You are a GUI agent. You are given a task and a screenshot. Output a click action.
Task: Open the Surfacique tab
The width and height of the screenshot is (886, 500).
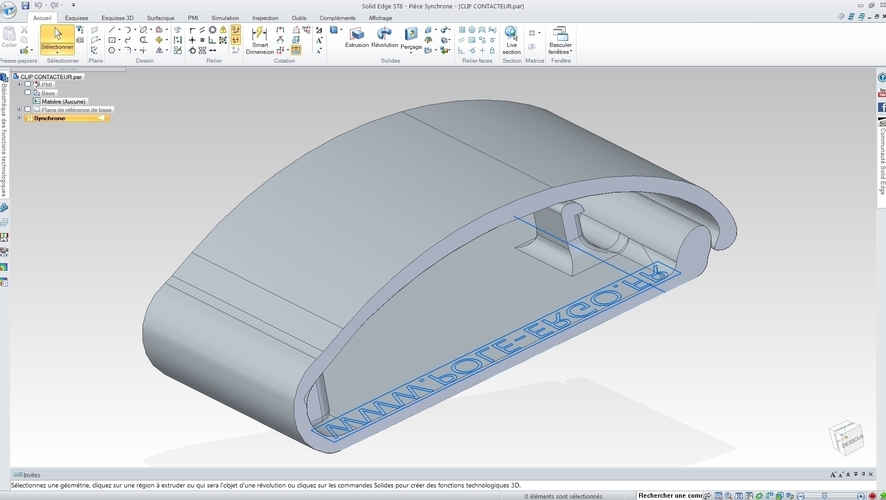pos(160,18)
